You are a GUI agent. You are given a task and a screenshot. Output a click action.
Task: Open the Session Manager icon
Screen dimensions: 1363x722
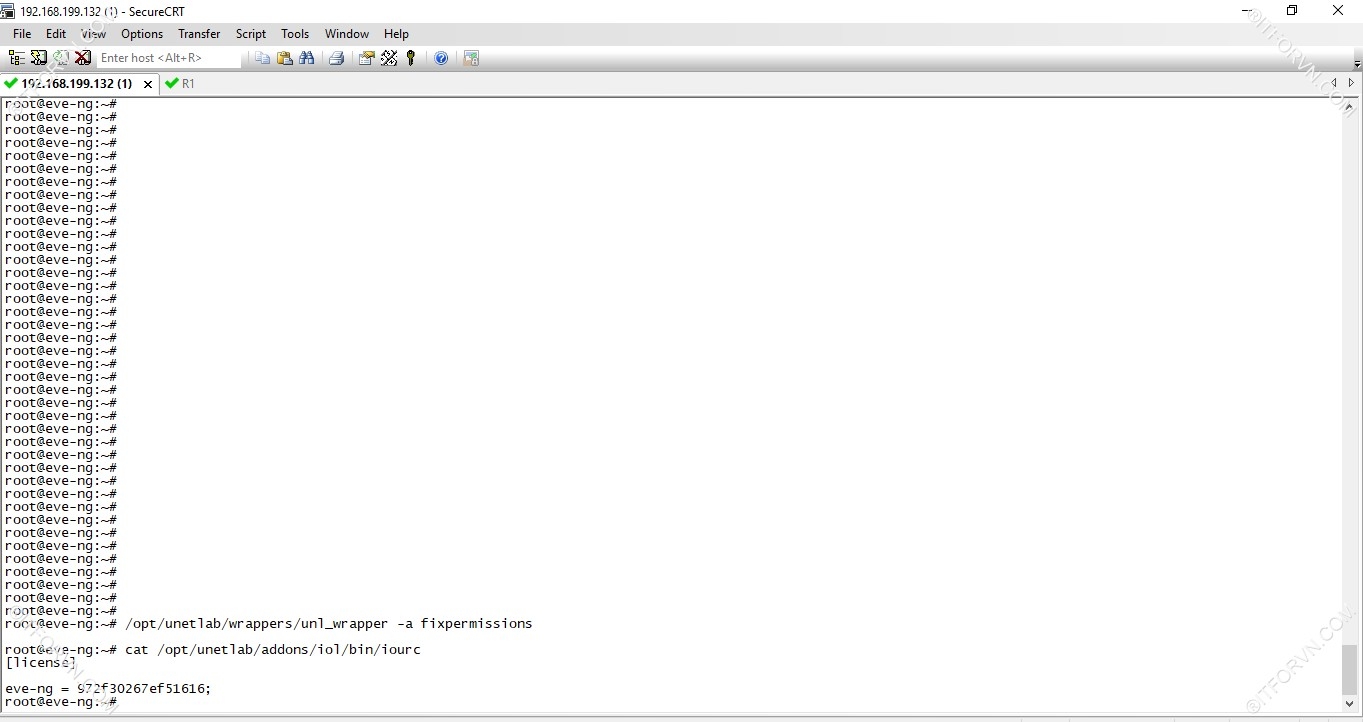[16, 58]
